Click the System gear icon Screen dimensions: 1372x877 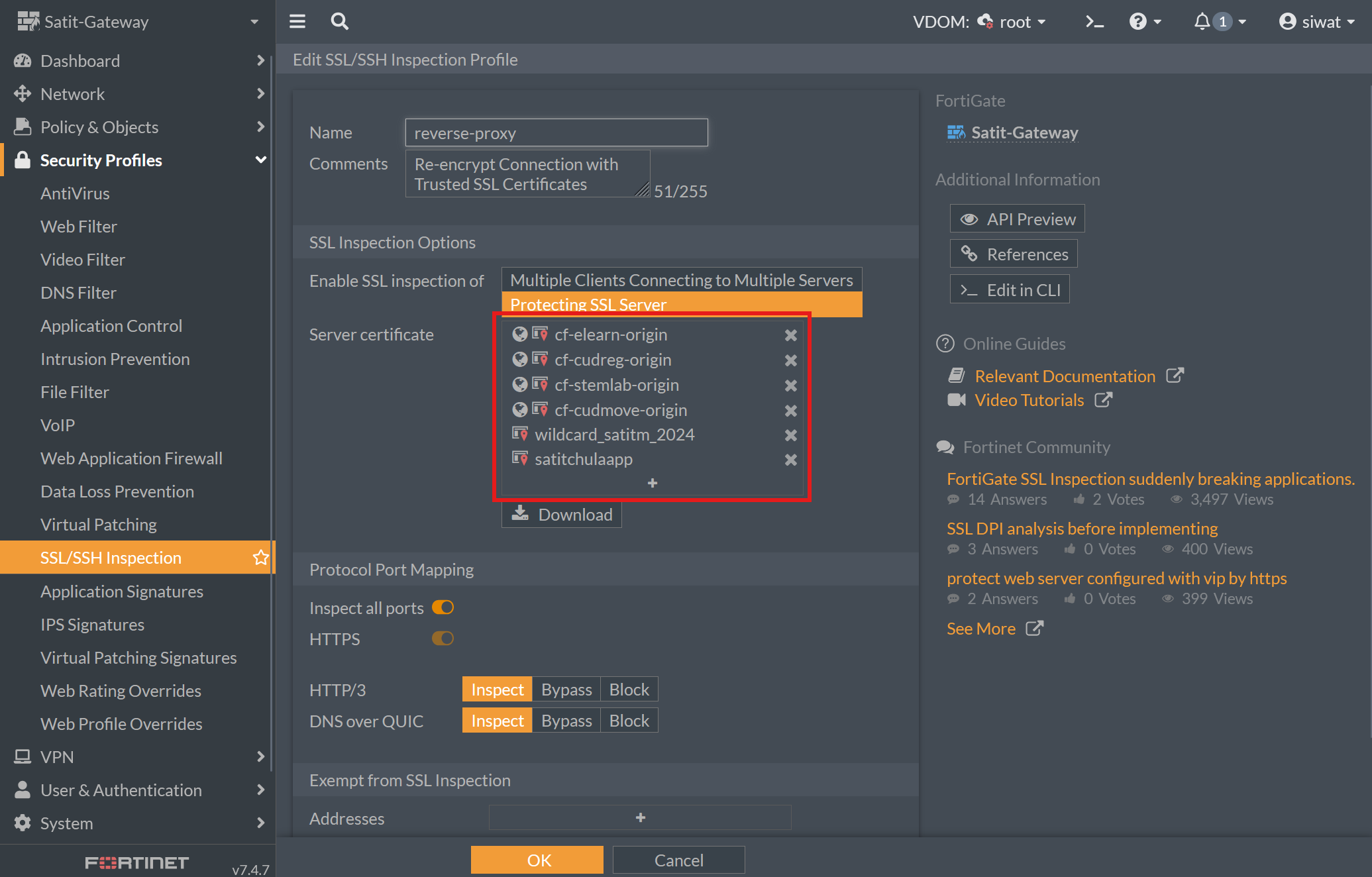pos(23,823)
